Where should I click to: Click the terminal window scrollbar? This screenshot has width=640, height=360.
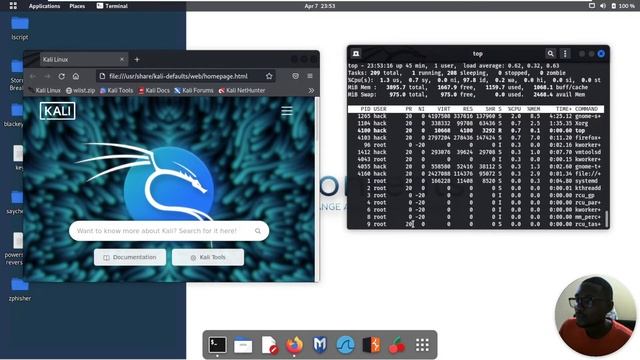(x=607, y=220)
